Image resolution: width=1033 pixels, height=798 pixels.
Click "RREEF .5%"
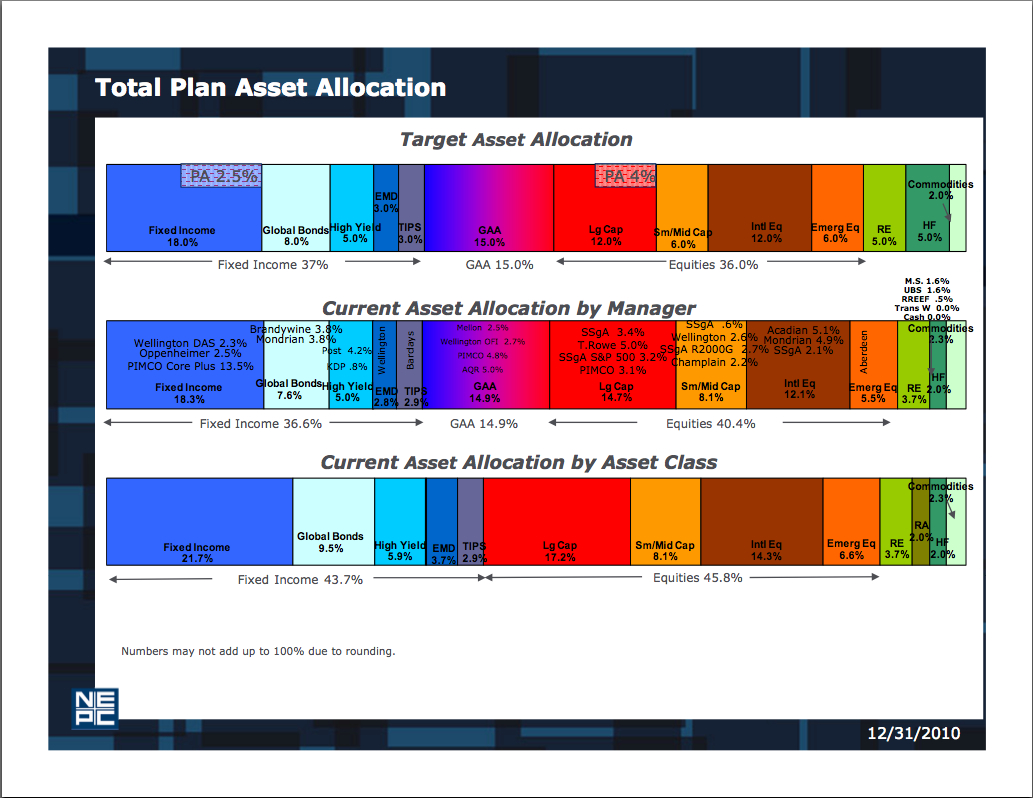tap(927, 299)
